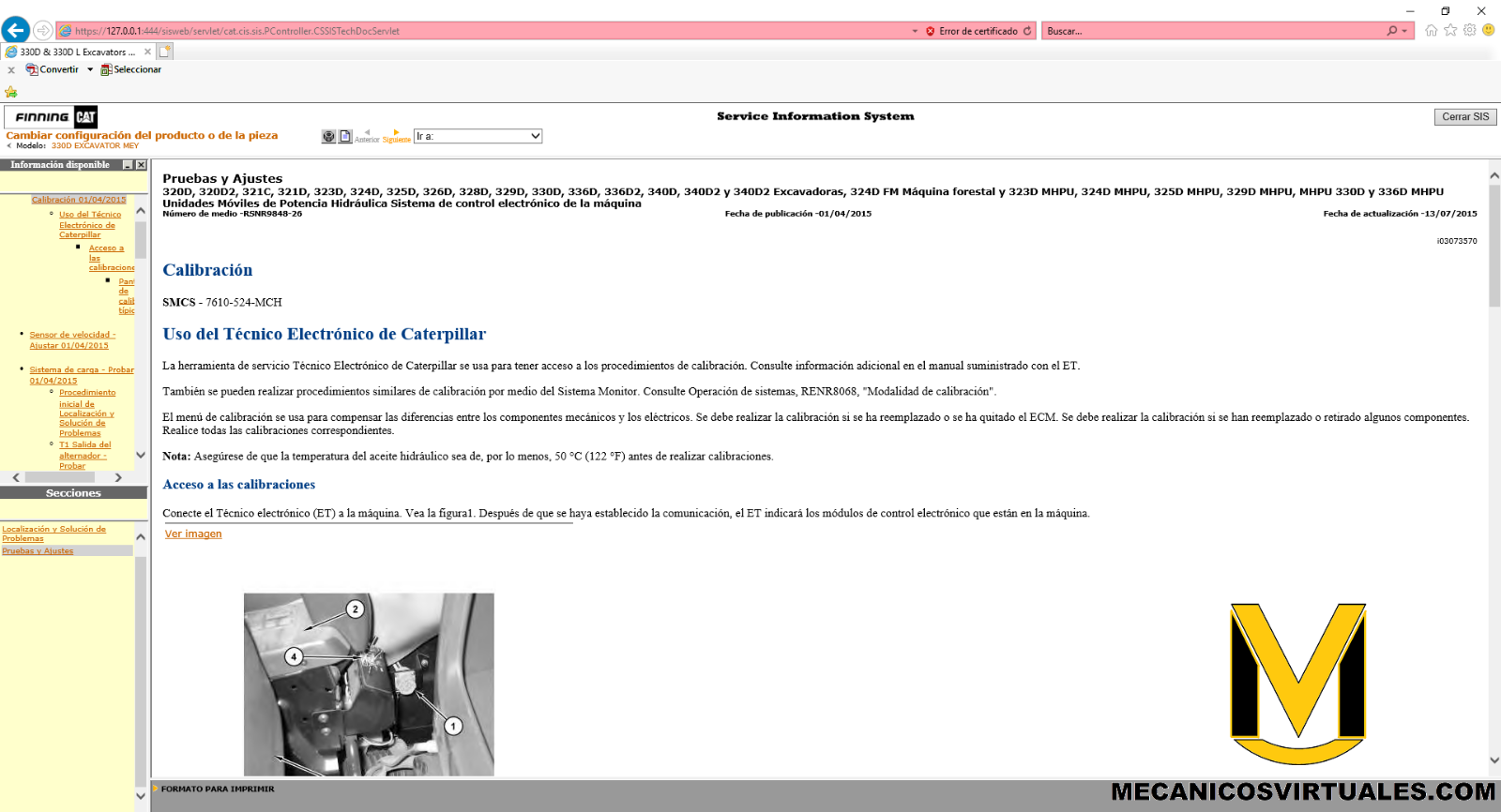Click the smiley feedback icon
1501x812 pixels.
point(1489,30)
